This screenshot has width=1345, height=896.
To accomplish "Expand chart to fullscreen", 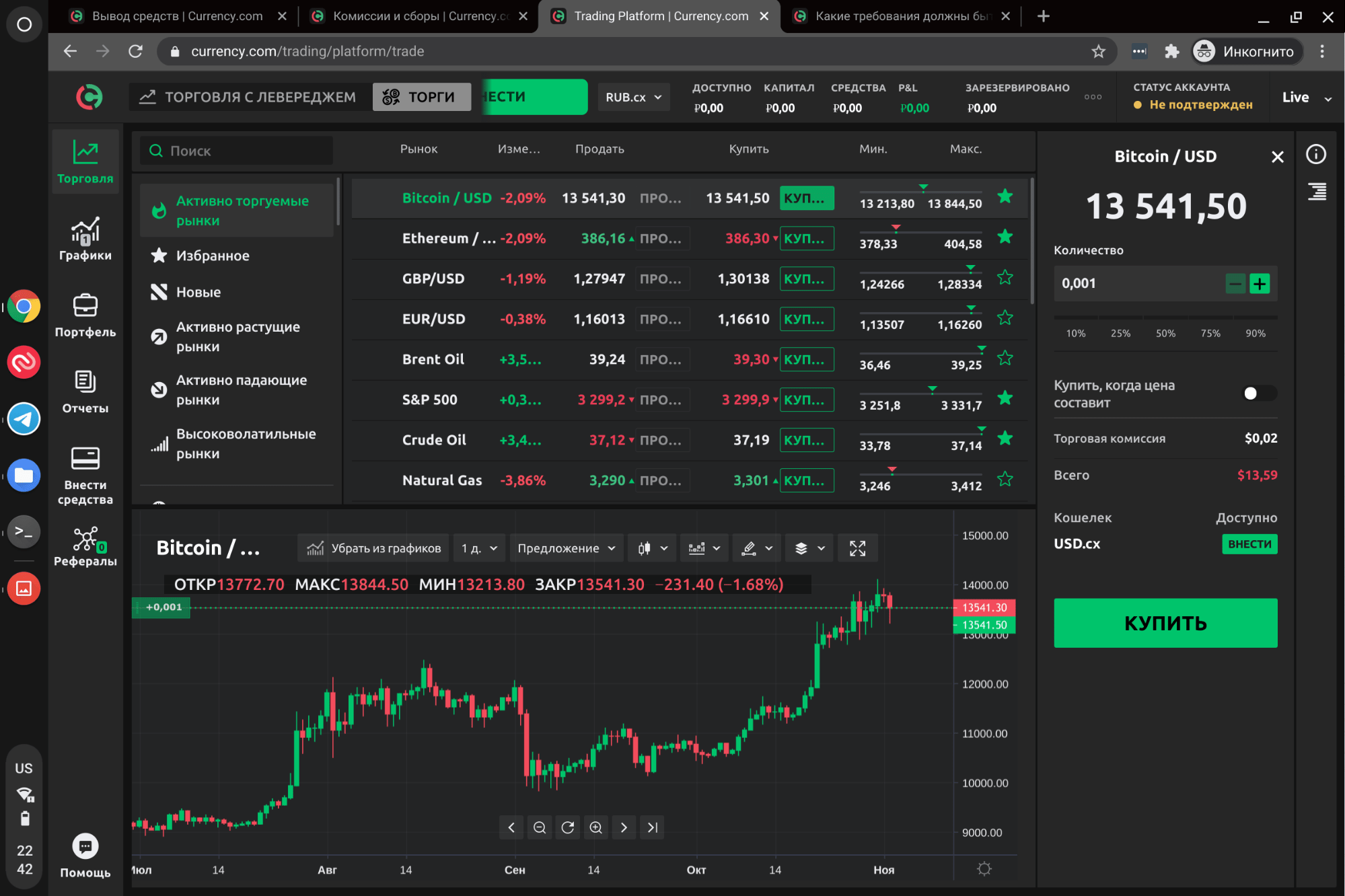I will click(x=857, y=548).
